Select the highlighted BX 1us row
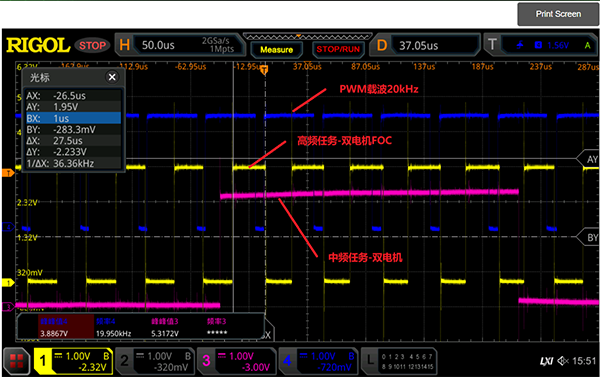Viewport: 600px width, 377px height. click(73, 118)
